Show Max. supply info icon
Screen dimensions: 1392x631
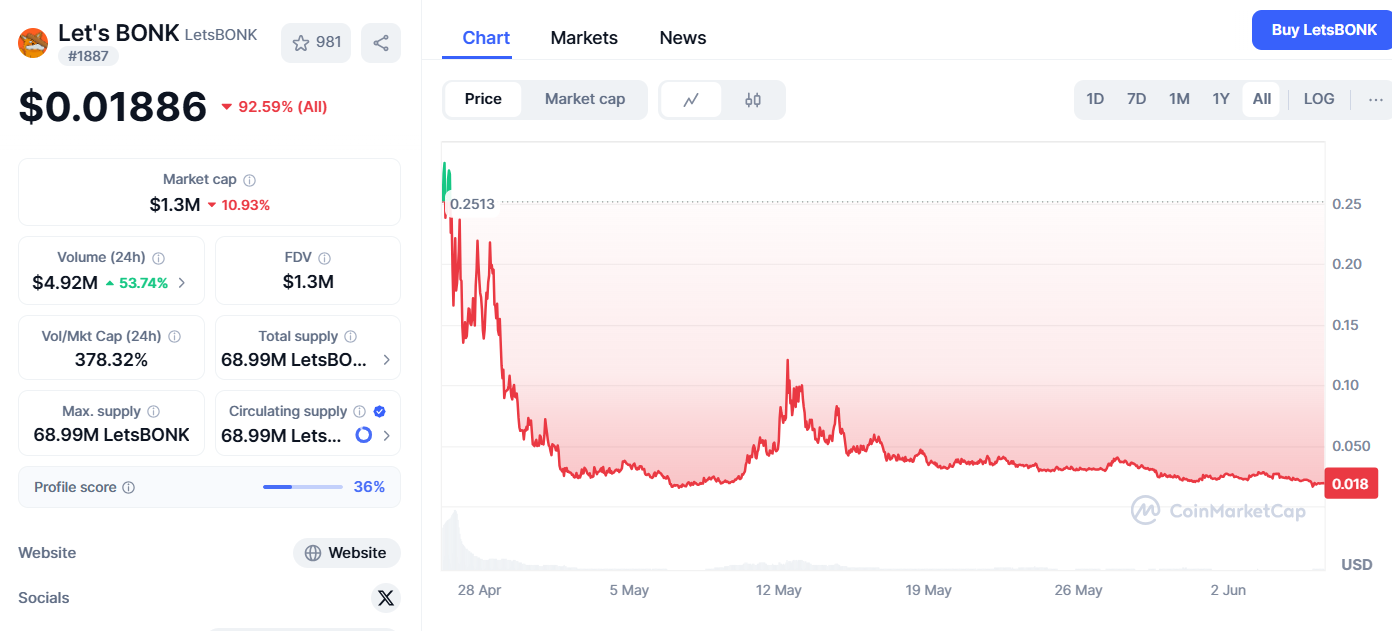pyautogui.click(x=153, y=412)
